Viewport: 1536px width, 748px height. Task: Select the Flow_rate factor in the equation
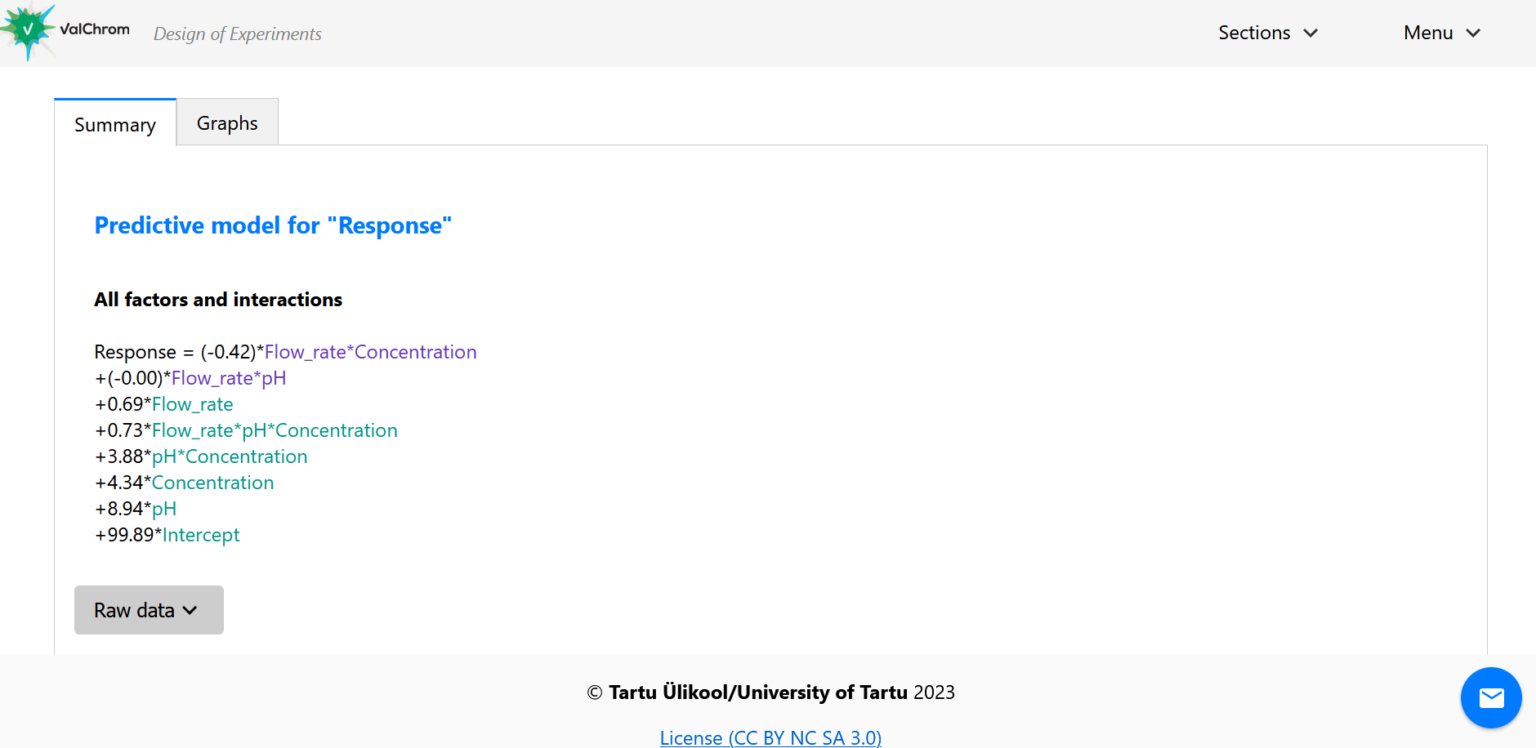[192, 404]
